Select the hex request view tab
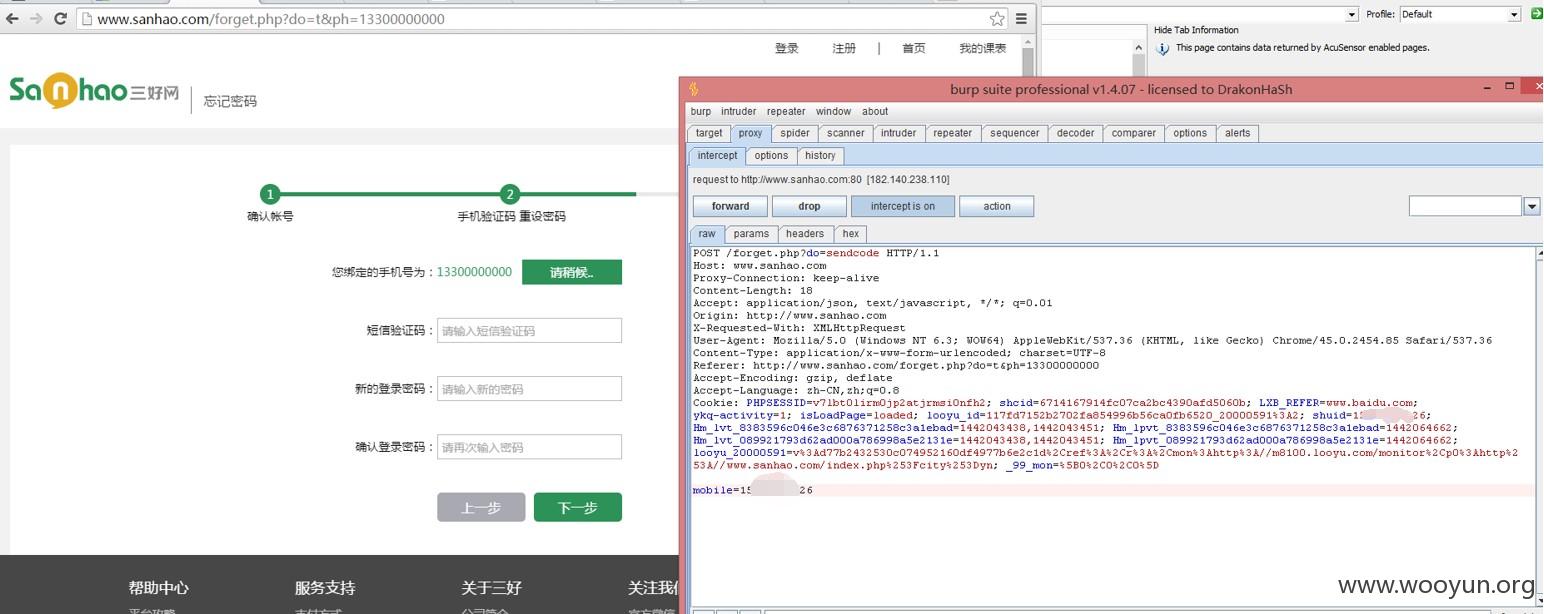Viewport: 1544px width, 614px height. [850, 234]
